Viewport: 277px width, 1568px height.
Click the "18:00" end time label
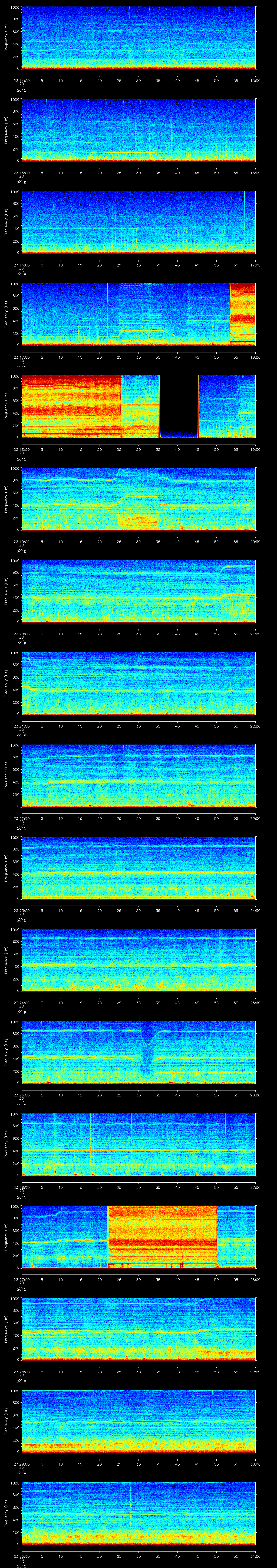coord(256,357)
